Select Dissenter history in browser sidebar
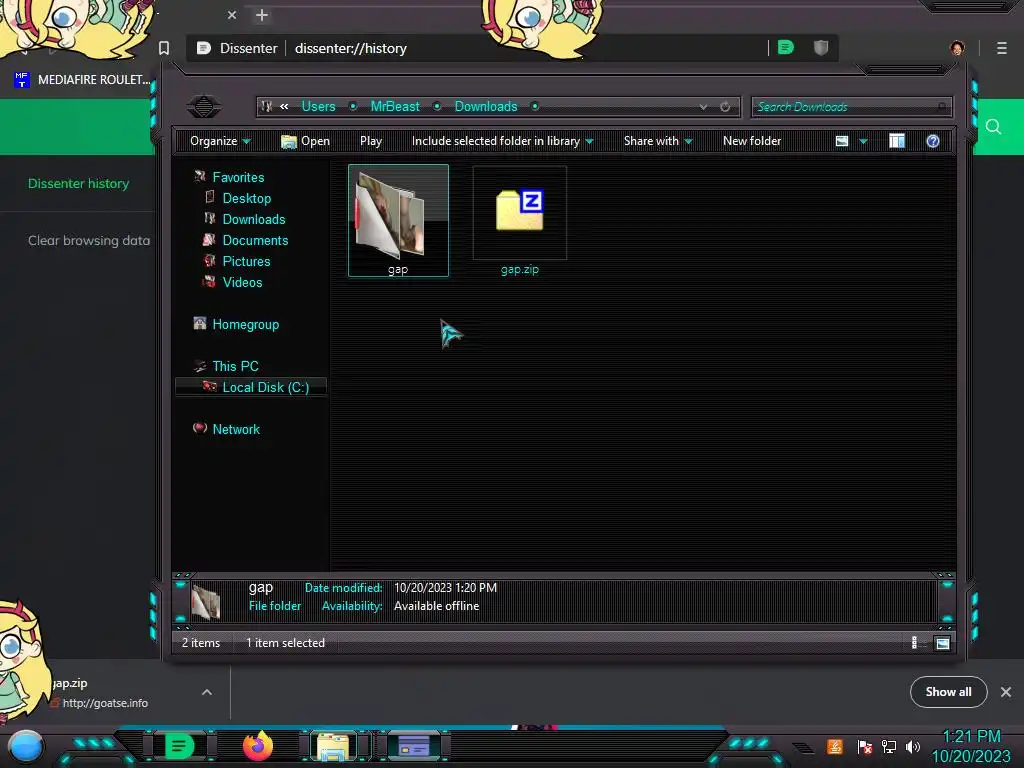The height and width of the screenshot is (768, 1024). click(78, 184)
